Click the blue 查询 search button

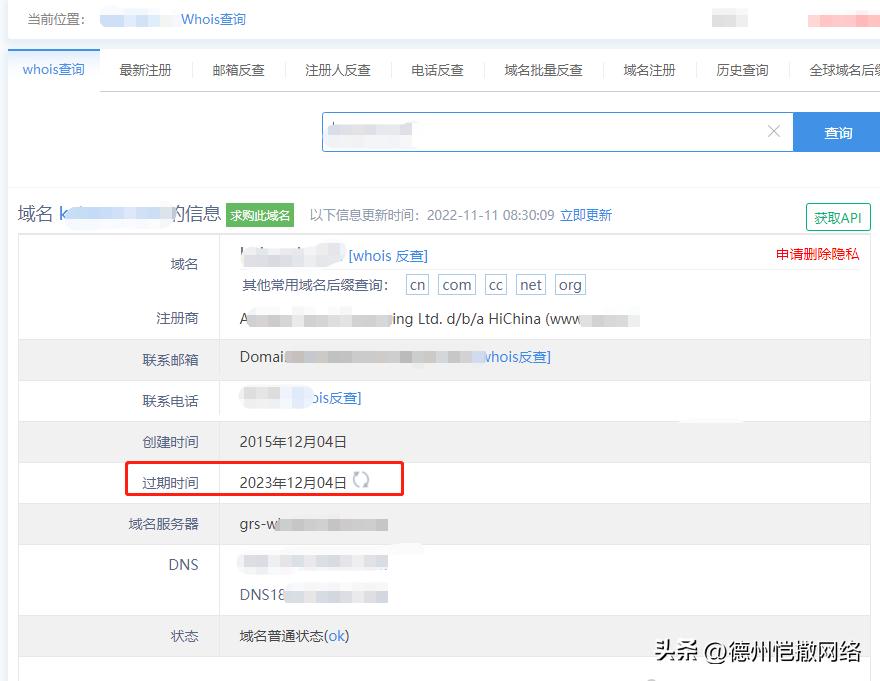pyautogui.click(x=840, y=131)
